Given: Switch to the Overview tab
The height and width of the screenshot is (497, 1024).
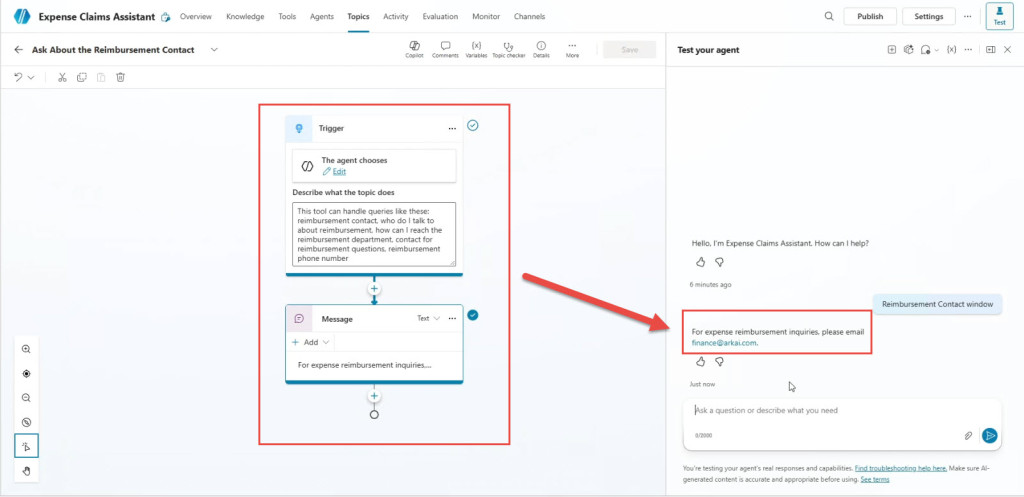Looking at the screenshot, I should click(196, 16).
